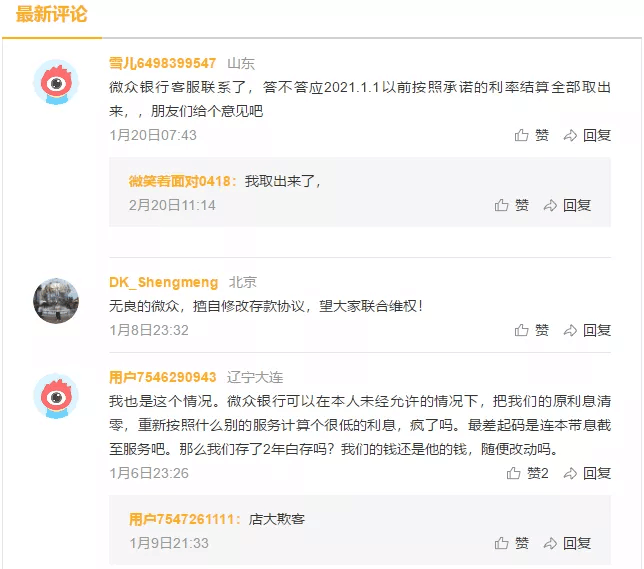Click 雪儿6498399547's avatar image

(57, 83)
